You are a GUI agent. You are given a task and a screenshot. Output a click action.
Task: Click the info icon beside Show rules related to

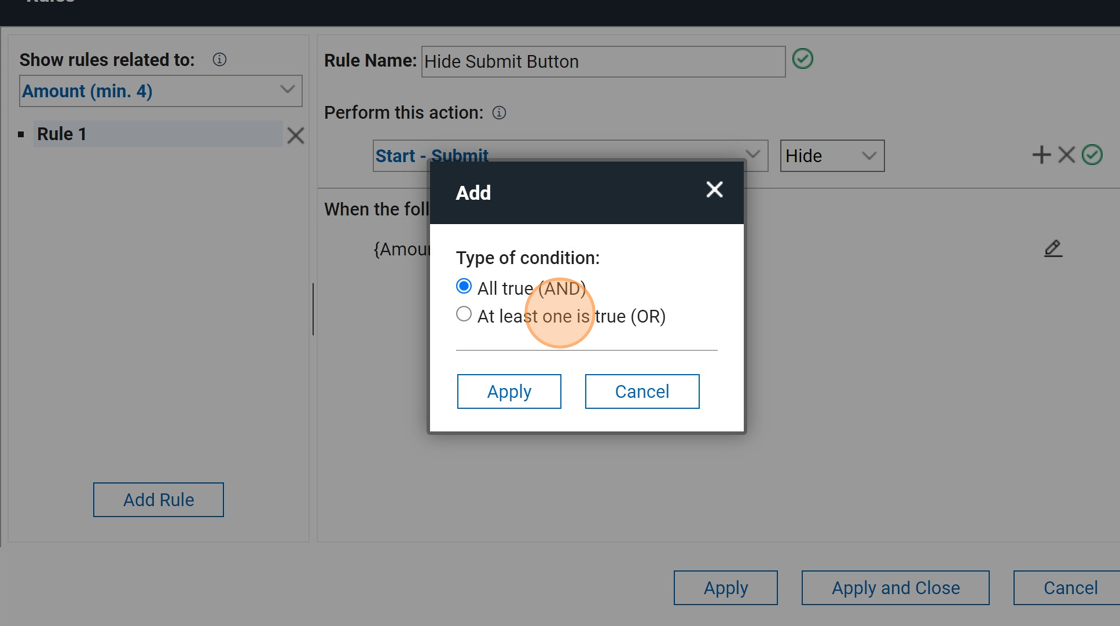220,60
